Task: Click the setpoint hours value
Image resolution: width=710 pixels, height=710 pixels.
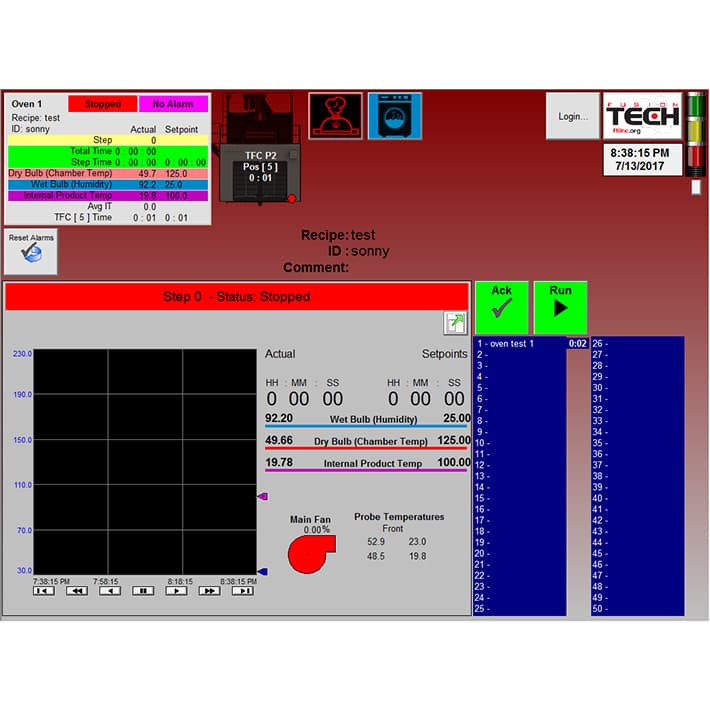Action: [393, 399]
